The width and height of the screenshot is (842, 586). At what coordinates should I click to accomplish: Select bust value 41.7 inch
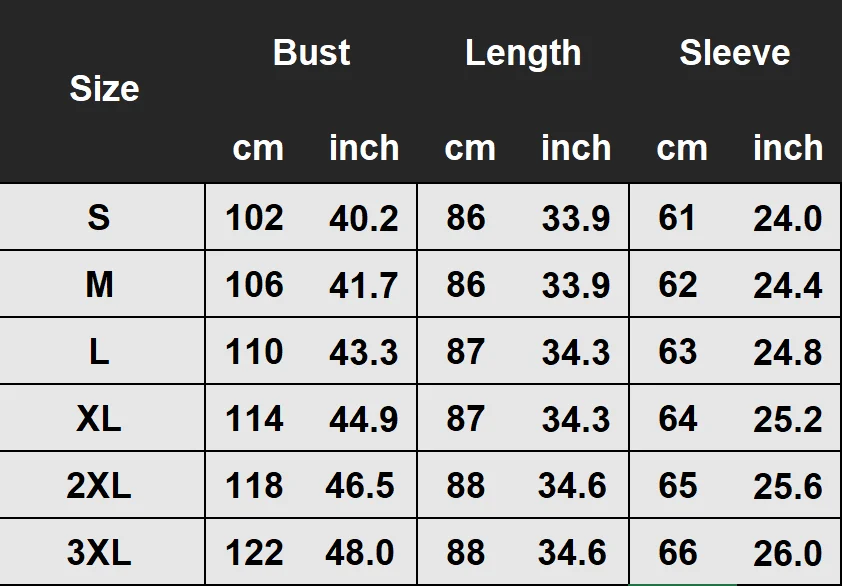click(x=364, y=285)
